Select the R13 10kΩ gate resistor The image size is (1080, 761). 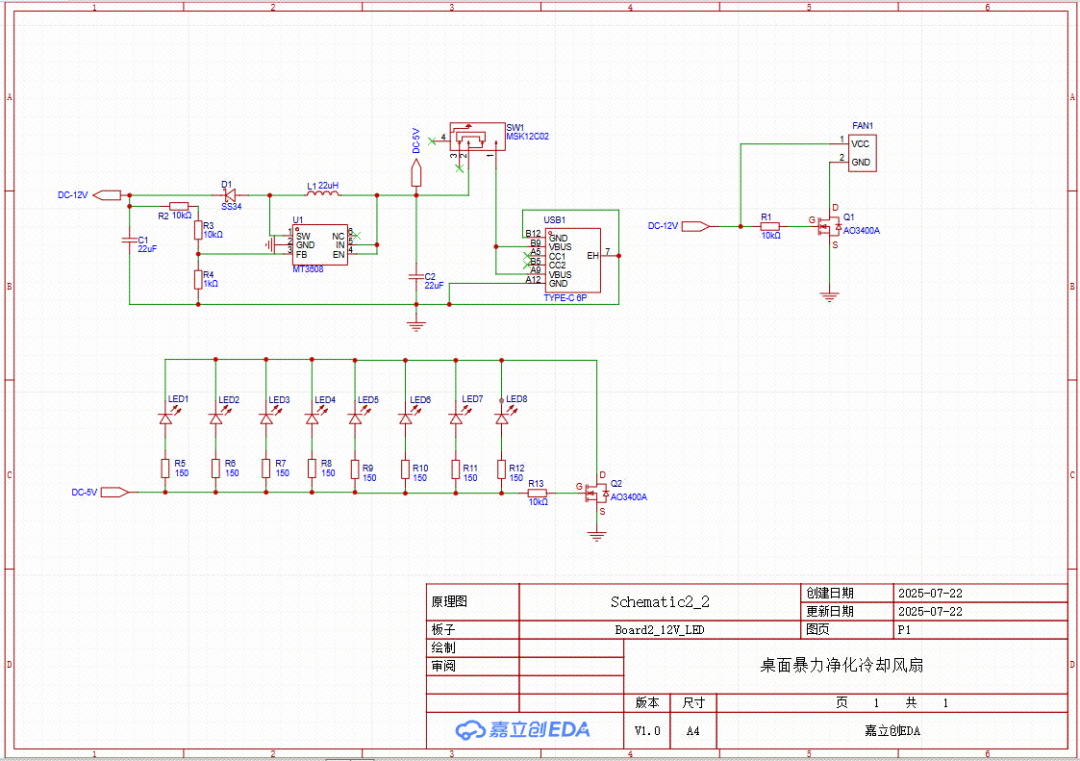click(537, 492)
